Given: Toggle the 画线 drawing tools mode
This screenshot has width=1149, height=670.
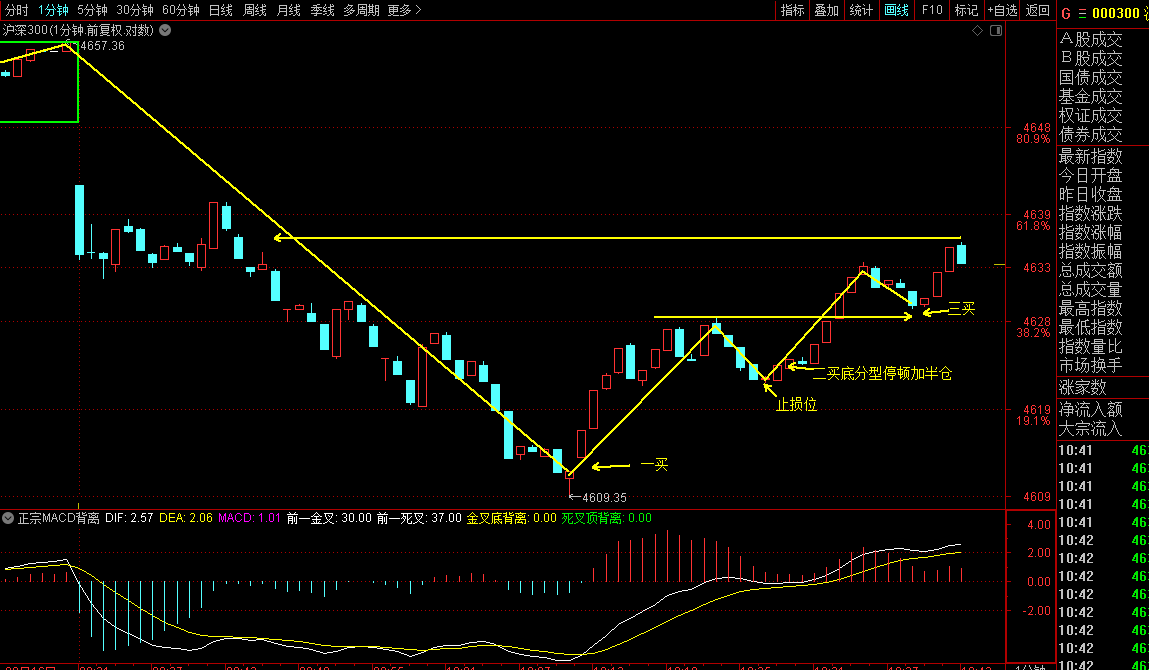Looking at the screenshot, I should 896,10.
